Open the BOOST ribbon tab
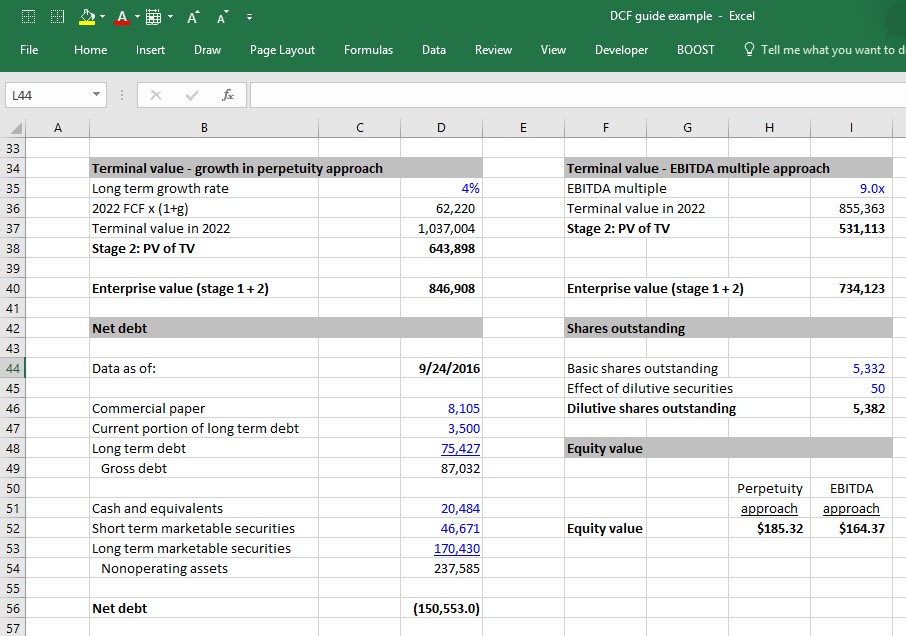Screen dimensions: 906x636 [x=696, y=50]
